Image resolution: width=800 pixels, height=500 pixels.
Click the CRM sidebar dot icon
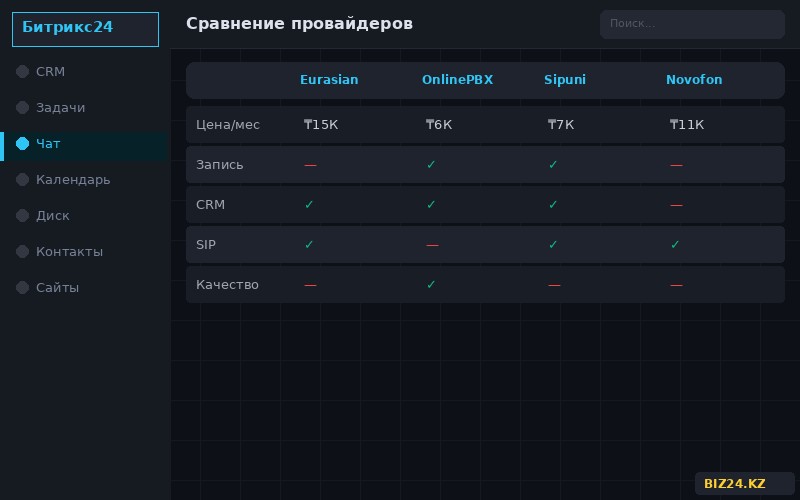[x=22, y=71]
